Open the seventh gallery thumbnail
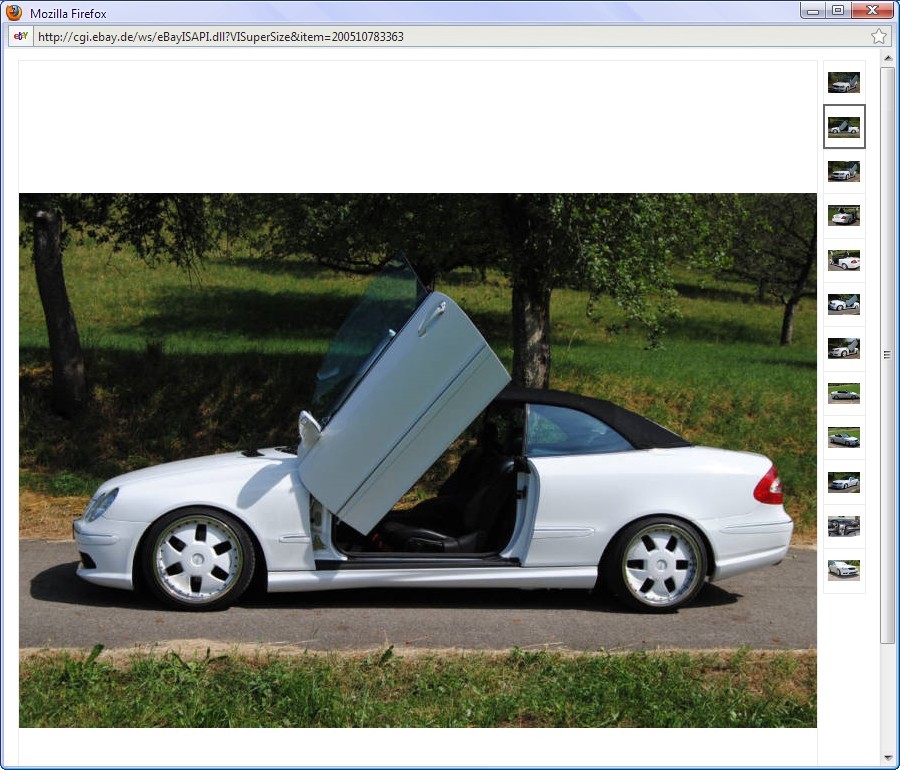 [x=843, y=348]
